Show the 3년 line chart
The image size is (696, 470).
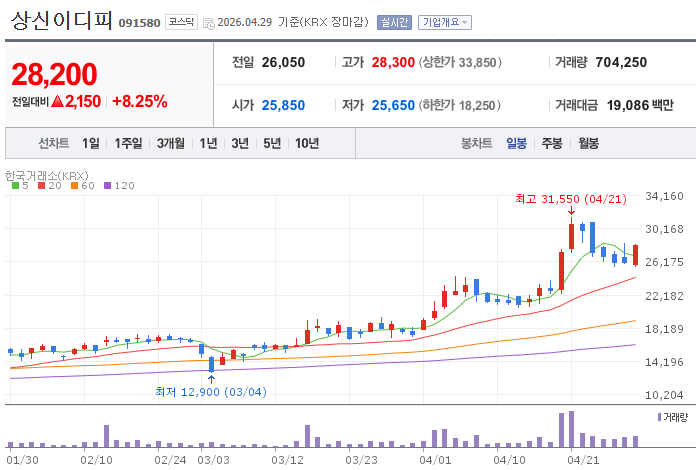[240, 143]
